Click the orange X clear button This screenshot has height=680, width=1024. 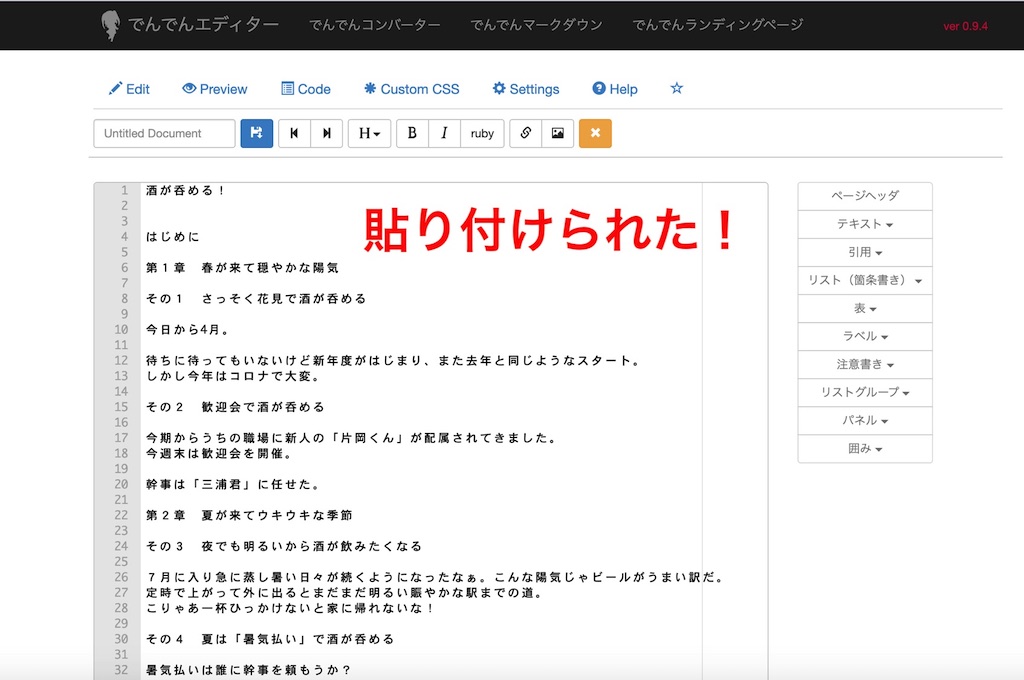[595, 133]
